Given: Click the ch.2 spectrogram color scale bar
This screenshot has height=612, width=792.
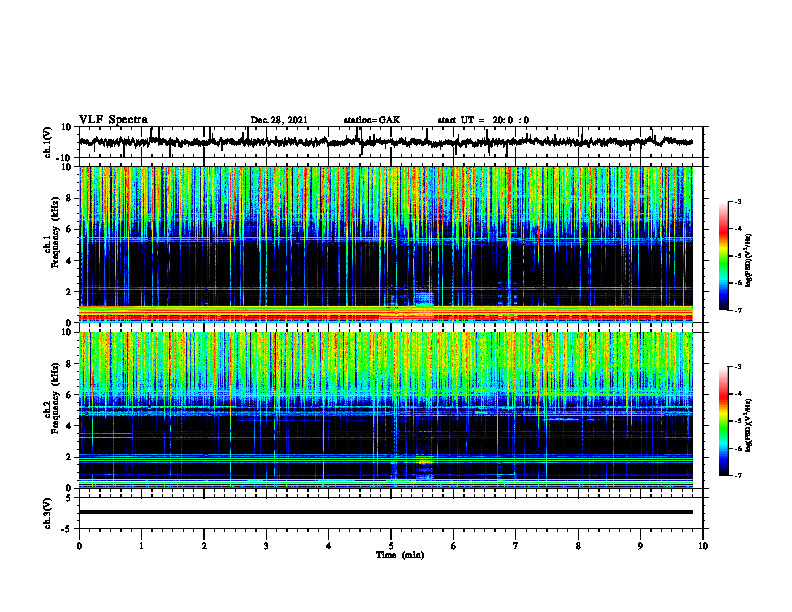Looking at the screenshot, I should click(x=724, y=421).
